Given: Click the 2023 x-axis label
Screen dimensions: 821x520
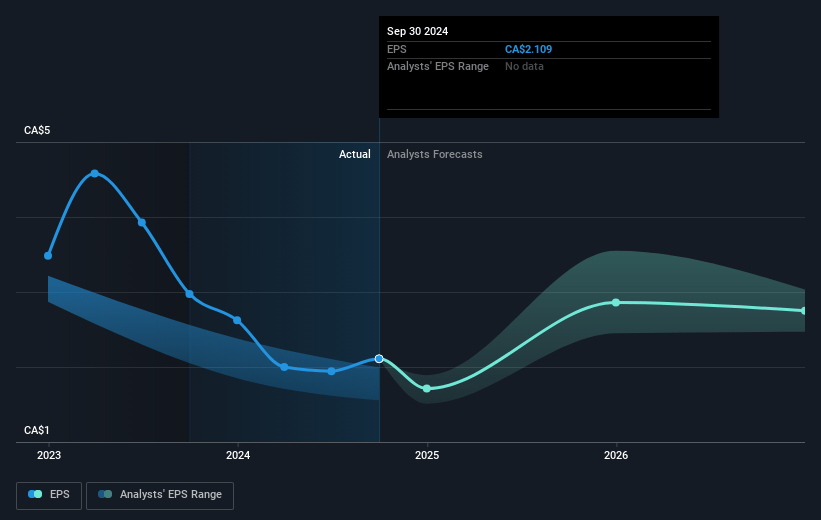Looking at the screenshot, I should [x=49, y=456].
